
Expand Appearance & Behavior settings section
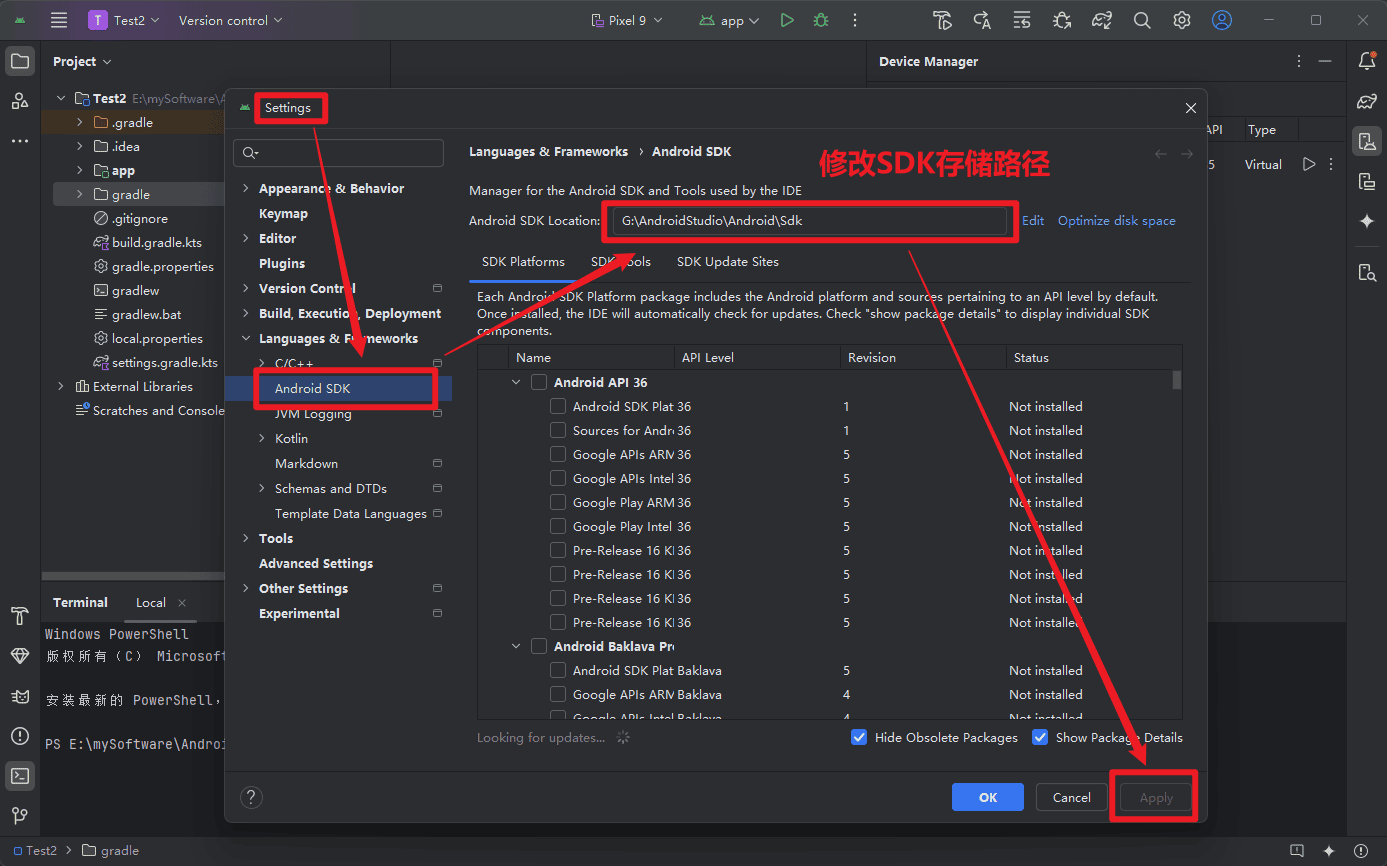(246, 188)
